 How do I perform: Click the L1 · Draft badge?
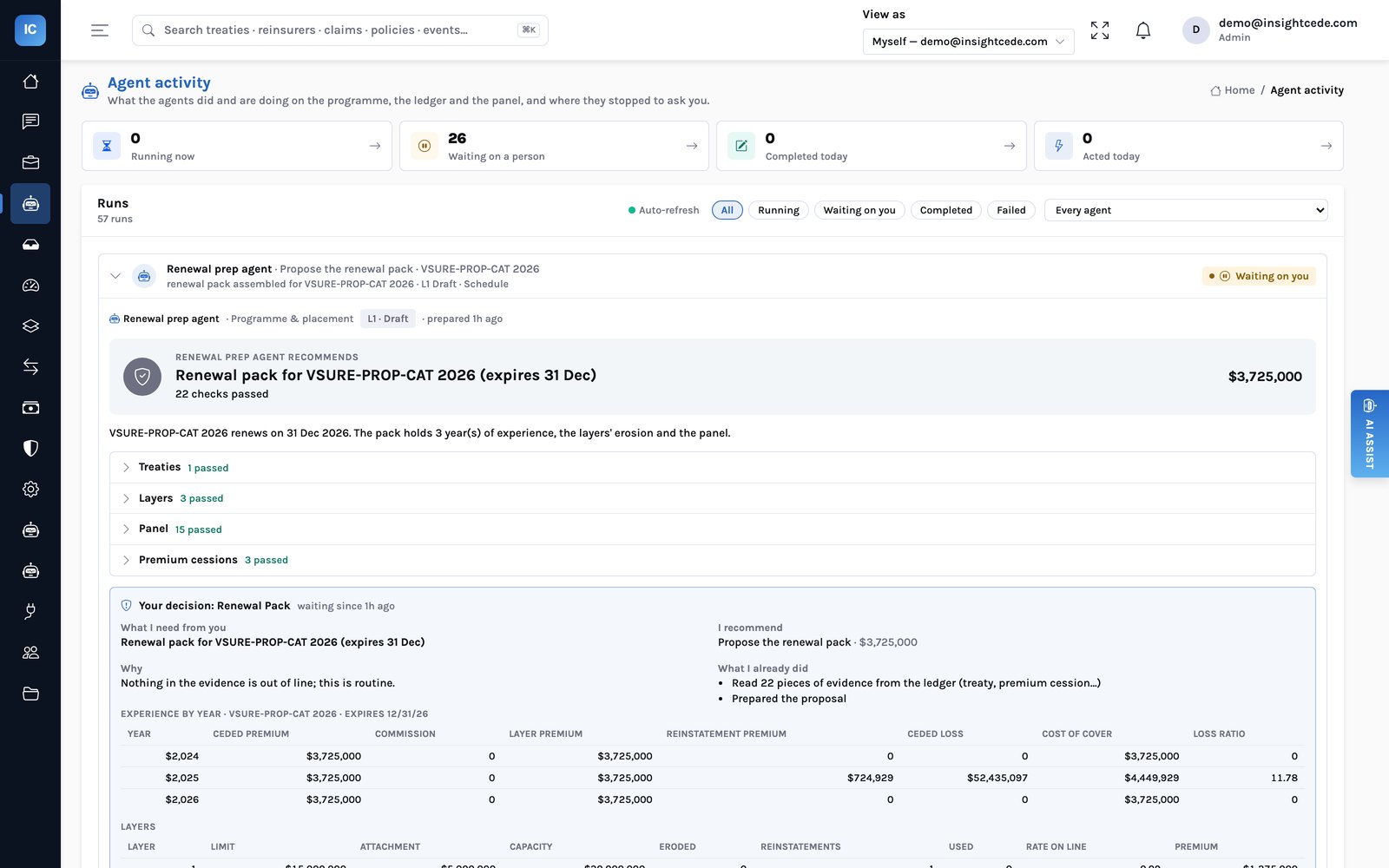(x=388, y=319)
